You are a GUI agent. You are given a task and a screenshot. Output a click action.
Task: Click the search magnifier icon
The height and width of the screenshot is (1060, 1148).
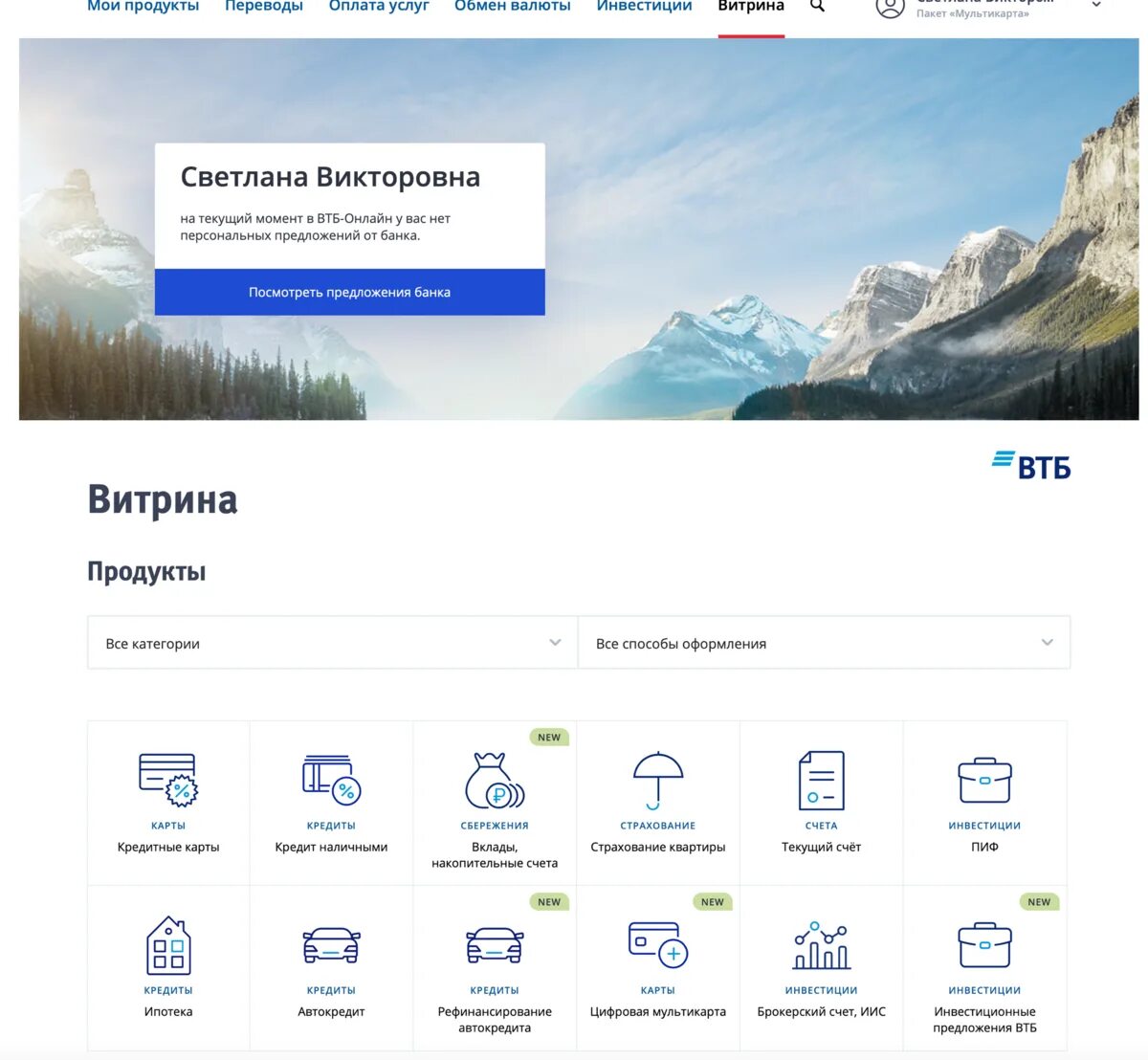tap(817, 6)
